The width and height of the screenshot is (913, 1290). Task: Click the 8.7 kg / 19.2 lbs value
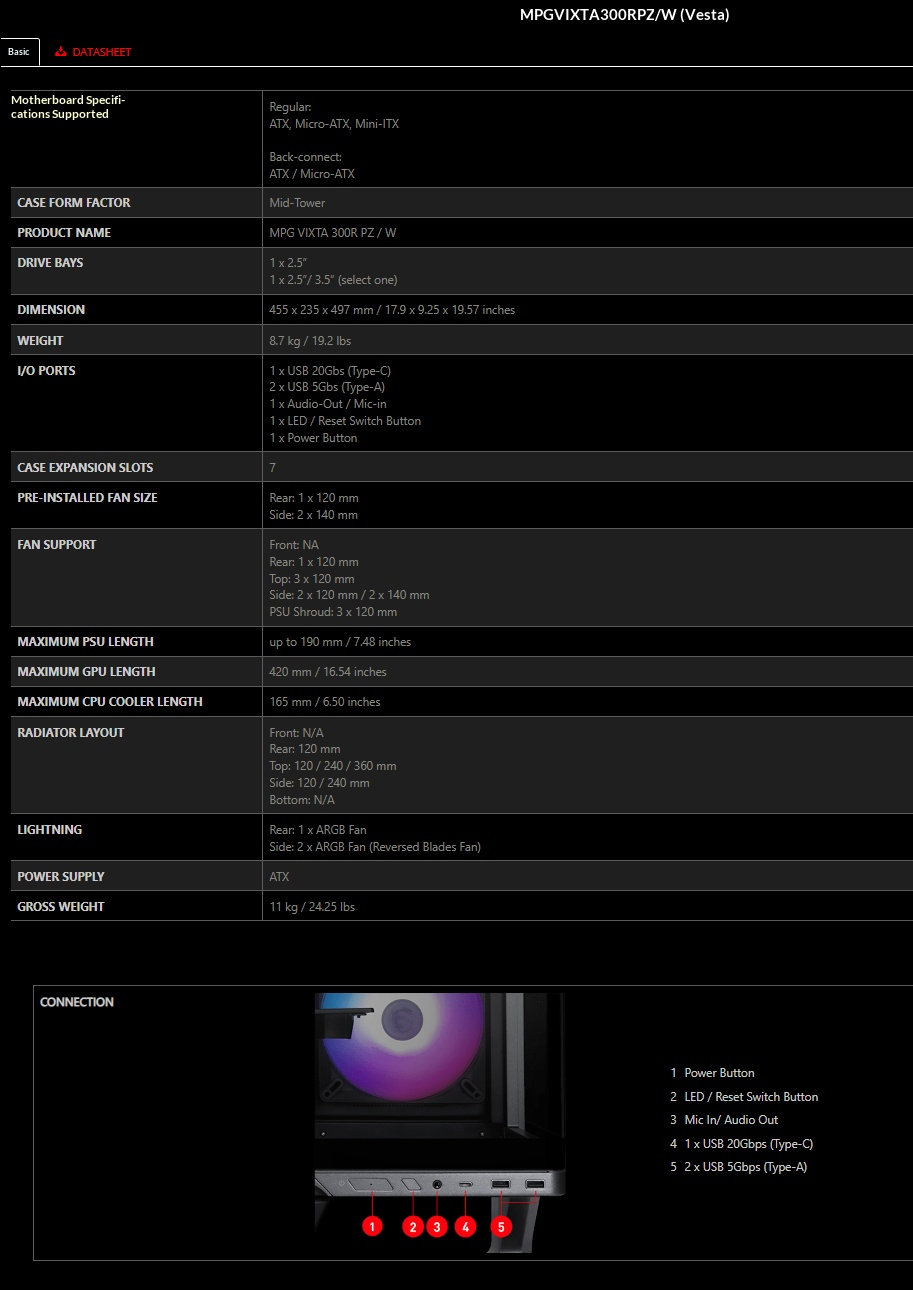pos(310,341)
